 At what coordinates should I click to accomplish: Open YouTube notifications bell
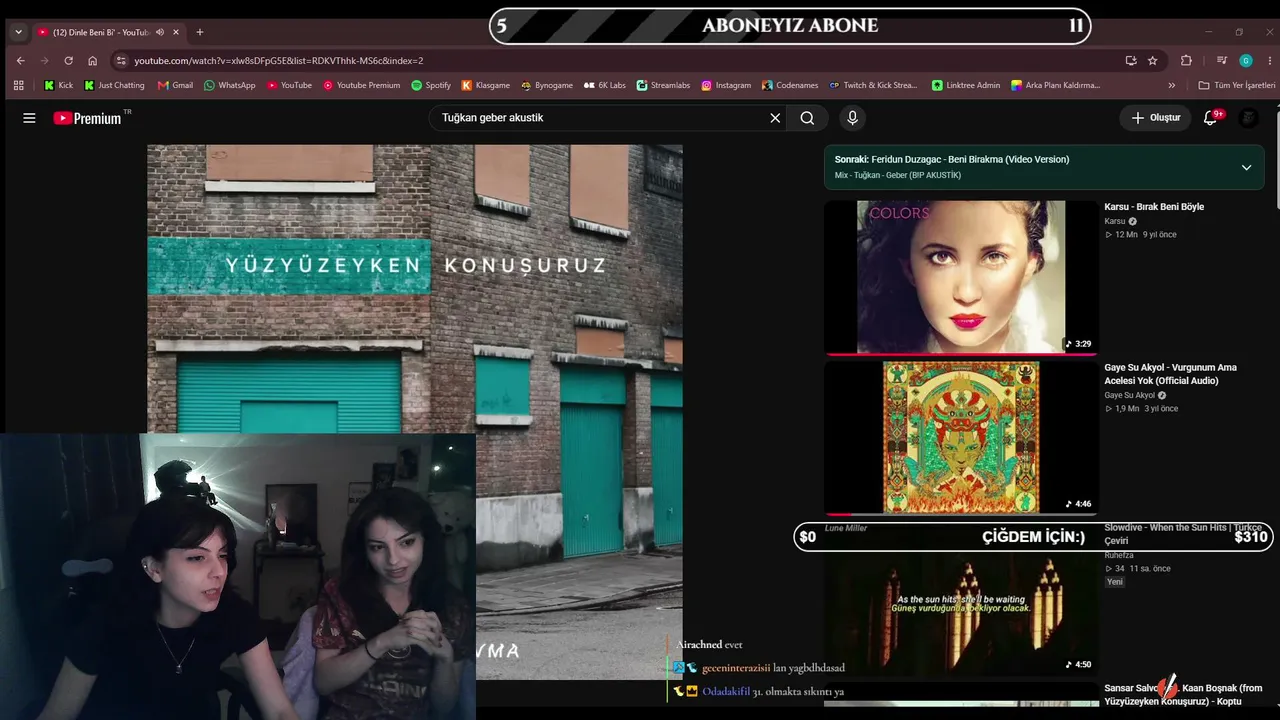pyautogui.click(x=1211, y=118)
